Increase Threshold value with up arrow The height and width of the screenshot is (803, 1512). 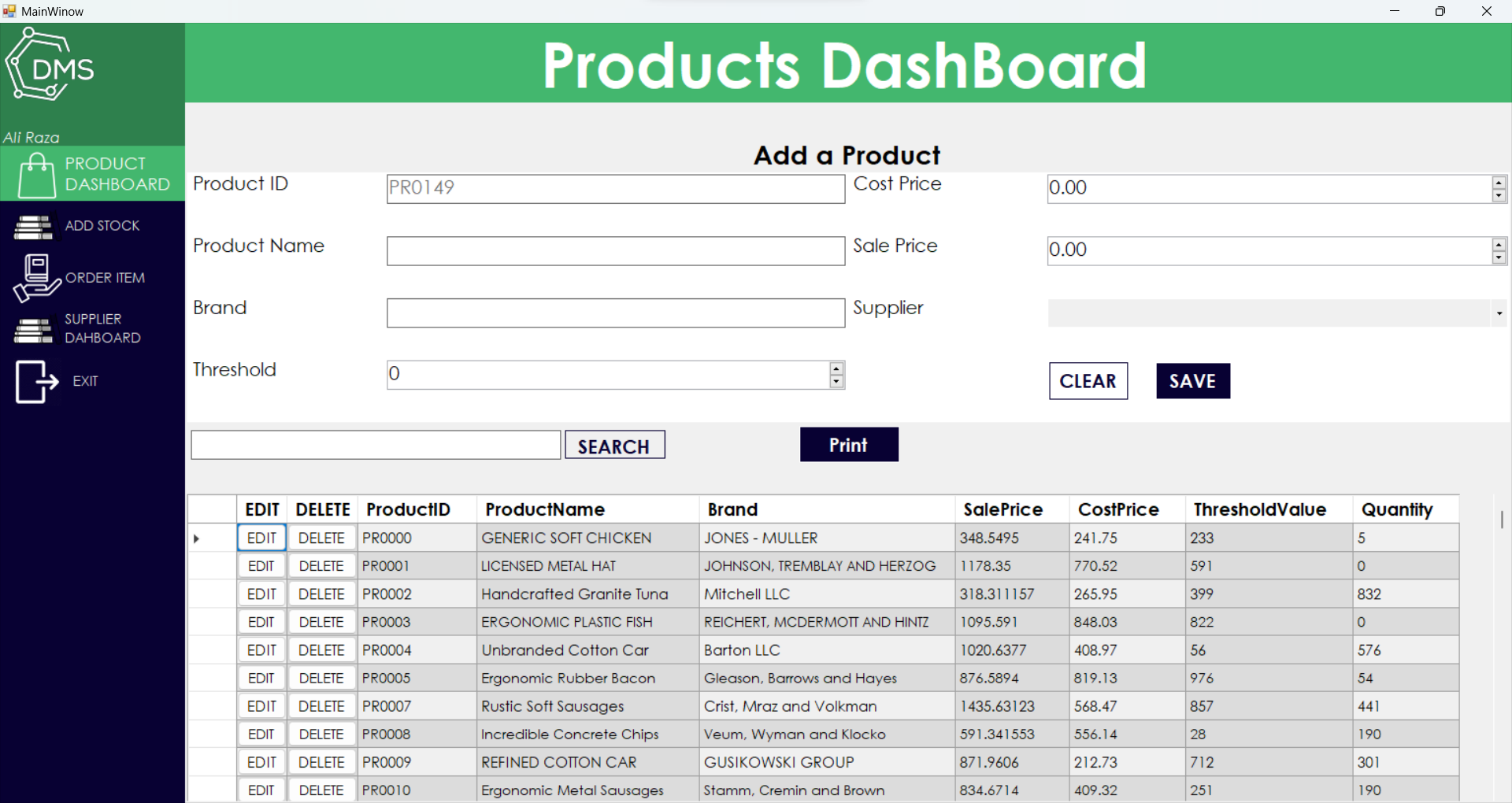point(836,368)
